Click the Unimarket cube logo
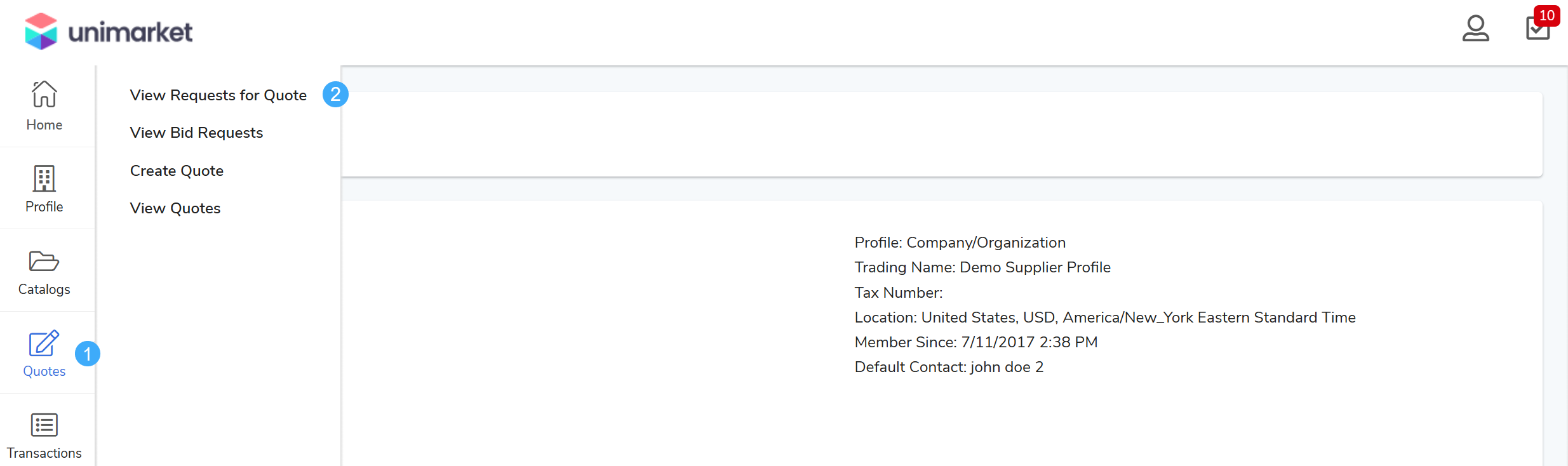This screenshot has width=1568, height=466. click(x=41, y=31)
